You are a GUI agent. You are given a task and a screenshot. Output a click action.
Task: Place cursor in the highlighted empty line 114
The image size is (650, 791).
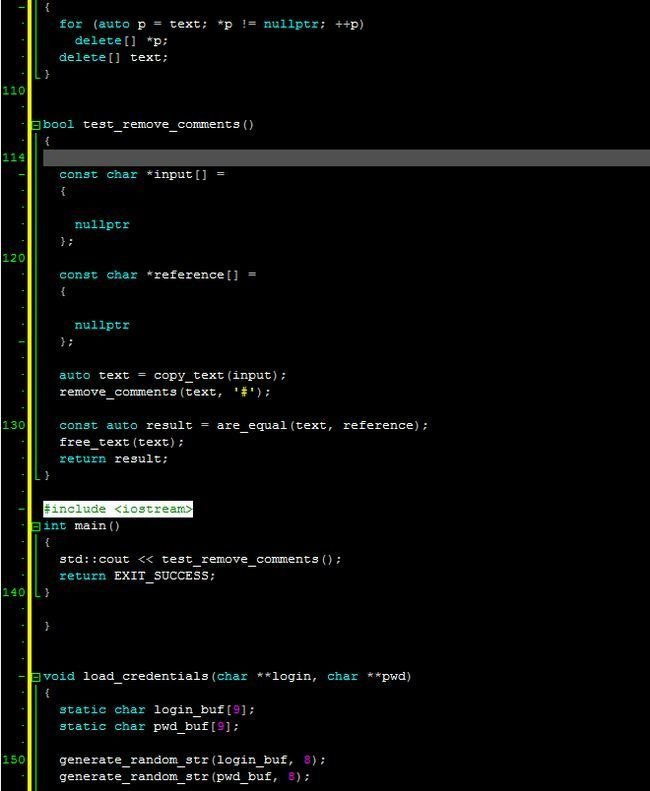[x=346, y=157]
